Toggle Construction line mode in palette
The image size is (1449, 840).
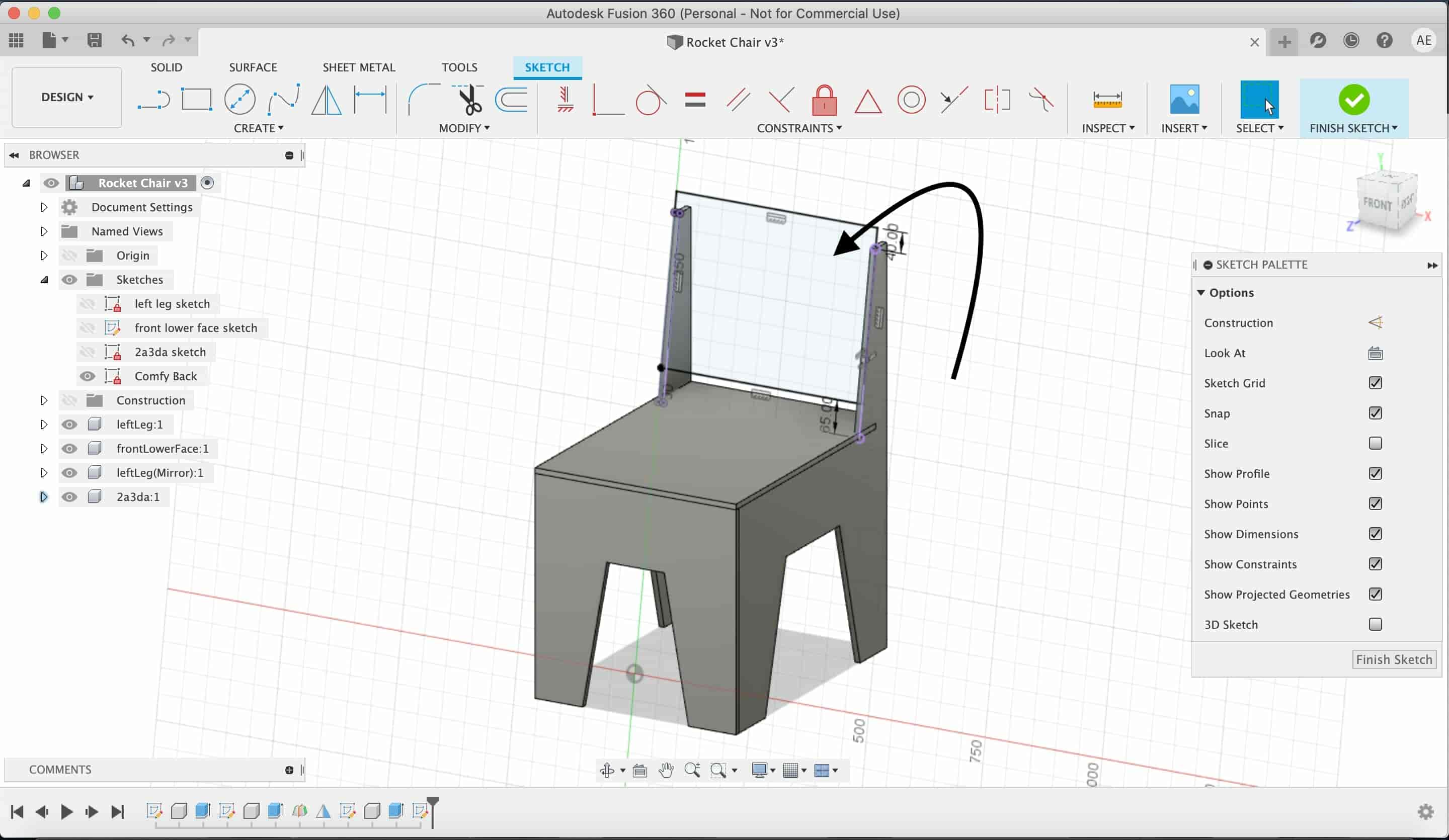pyautogui.click(x=1375, y=322)
